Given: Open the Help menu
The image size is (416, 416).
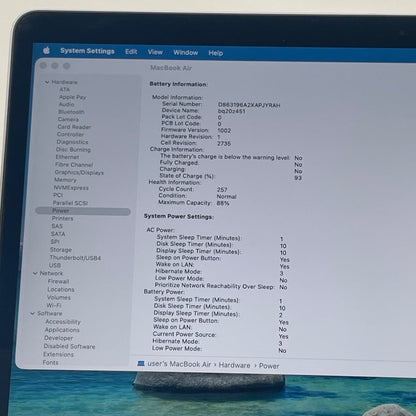Looking at the screenshot, I should click(216, 53).
